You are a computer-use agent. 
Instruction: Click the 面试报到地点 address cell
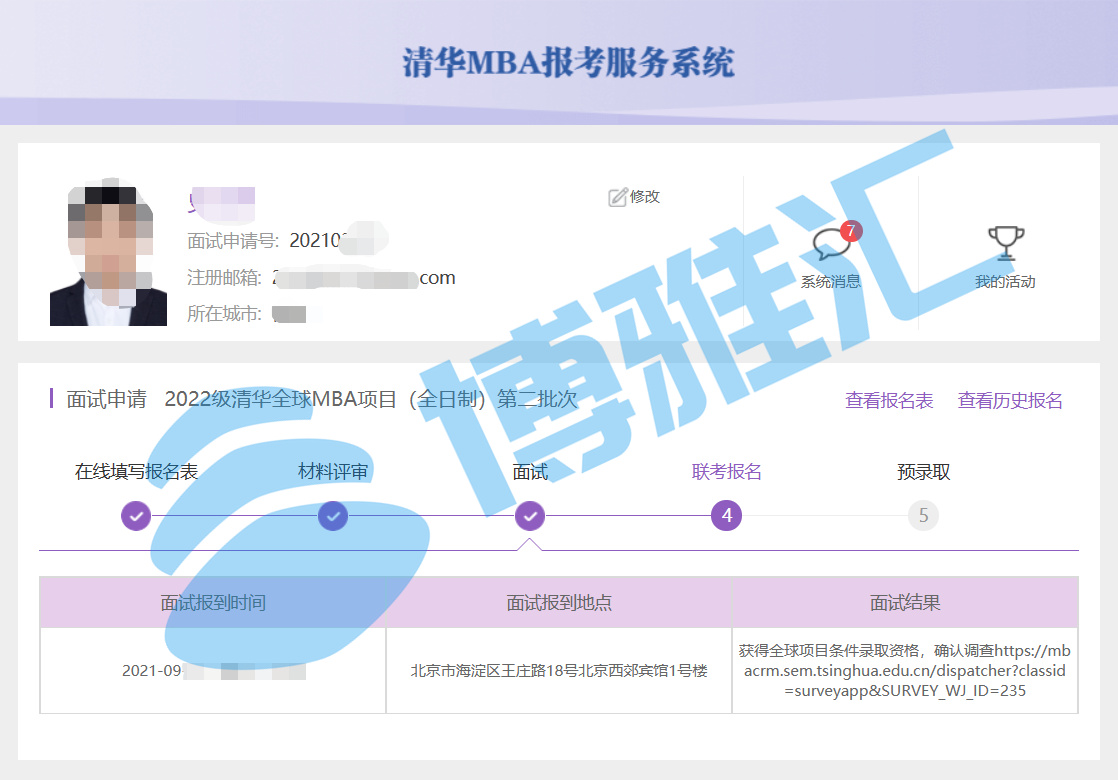point(559,671)
